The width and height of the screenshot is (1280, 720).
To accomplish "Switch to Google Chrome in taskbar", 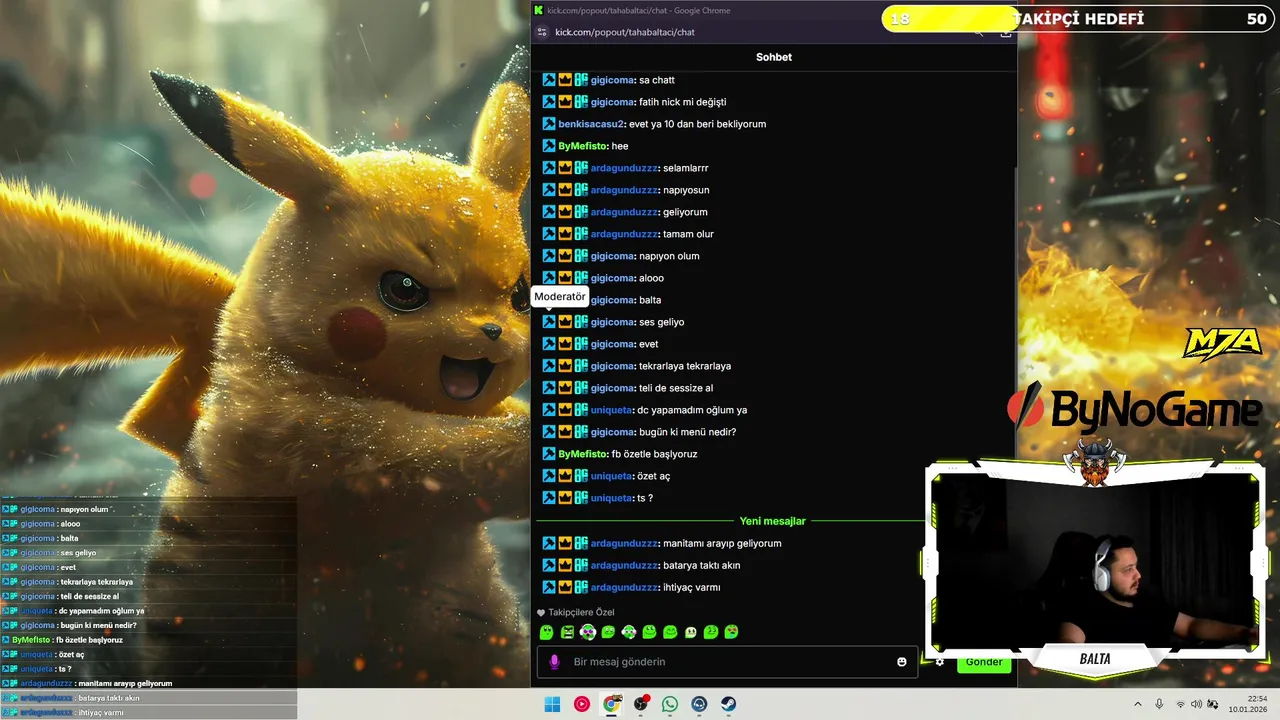I will click(611, 704).
